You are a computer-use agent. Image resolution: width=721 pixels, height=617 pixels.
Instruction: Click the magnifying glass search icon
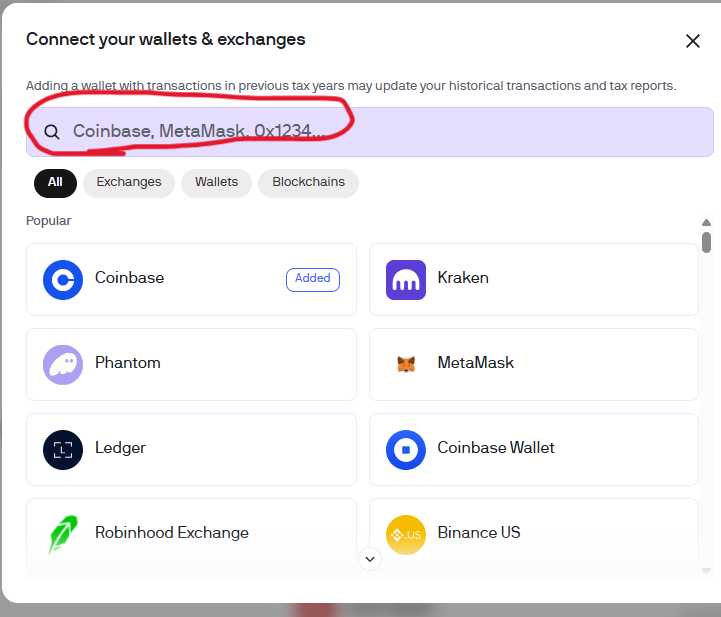coord(52,132)
